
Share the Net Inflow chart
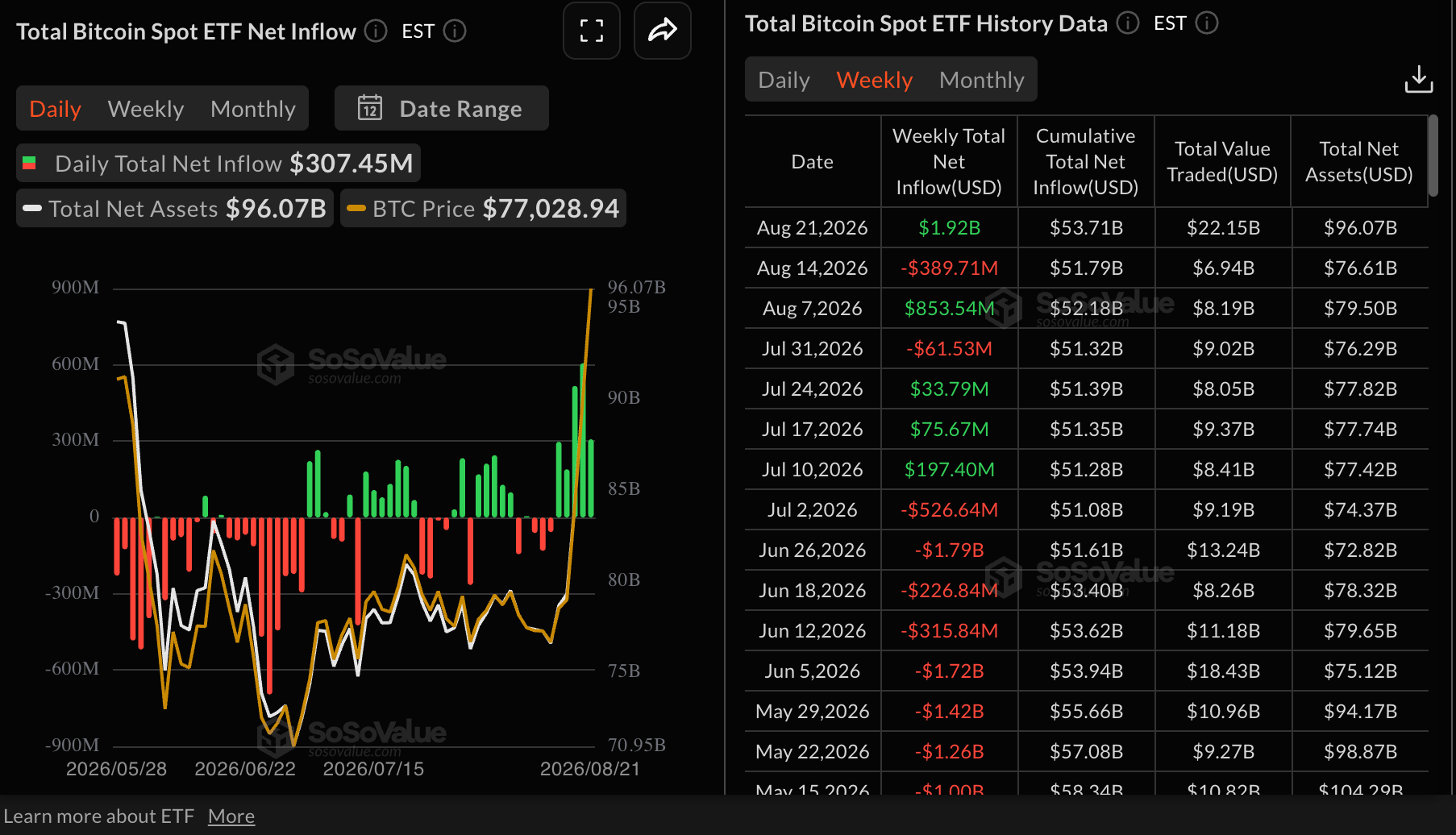662,31
